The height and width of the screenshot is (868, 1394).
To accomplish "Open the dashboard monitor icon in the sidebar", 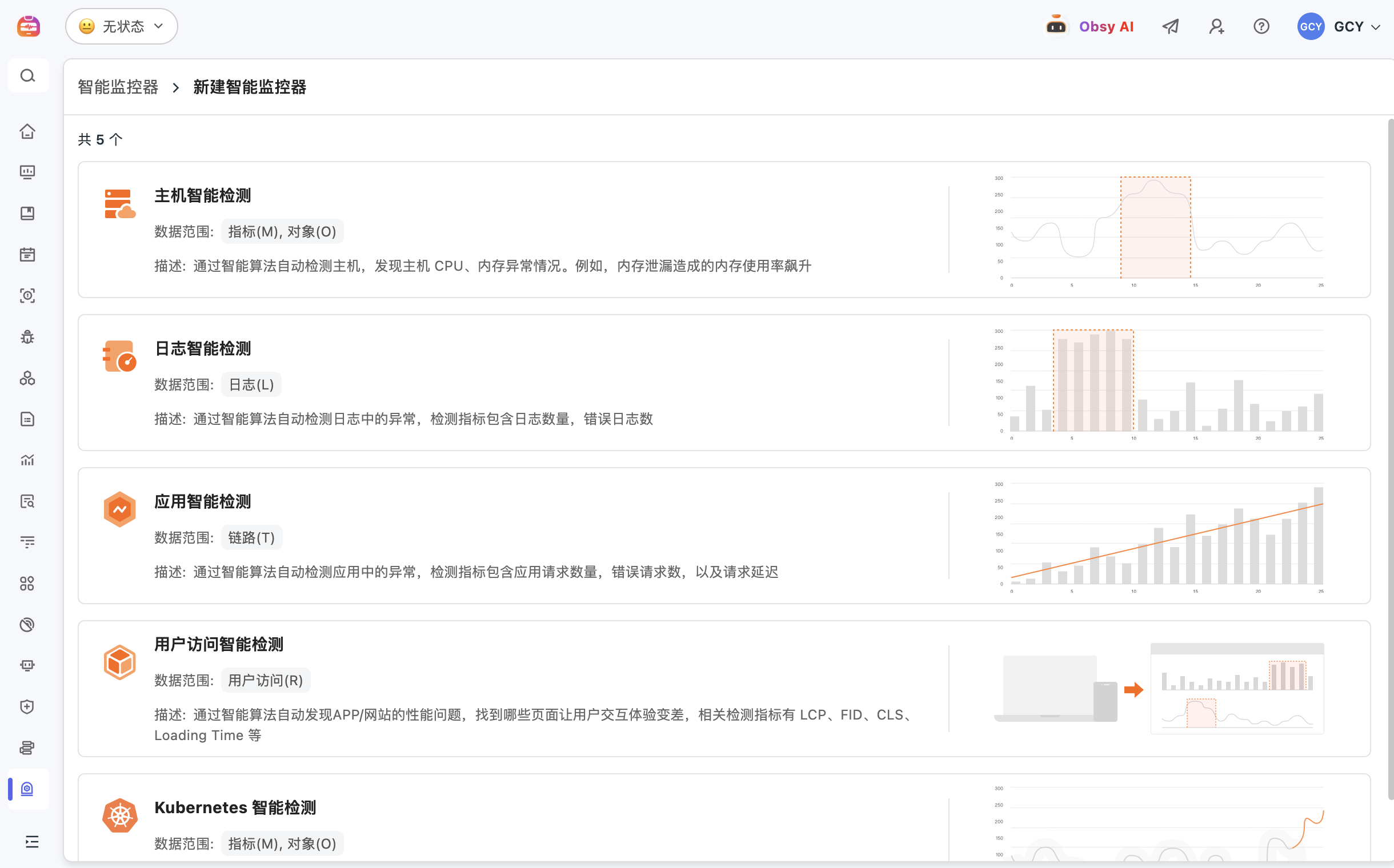I will pyautogui.click(x=27, y=172).
